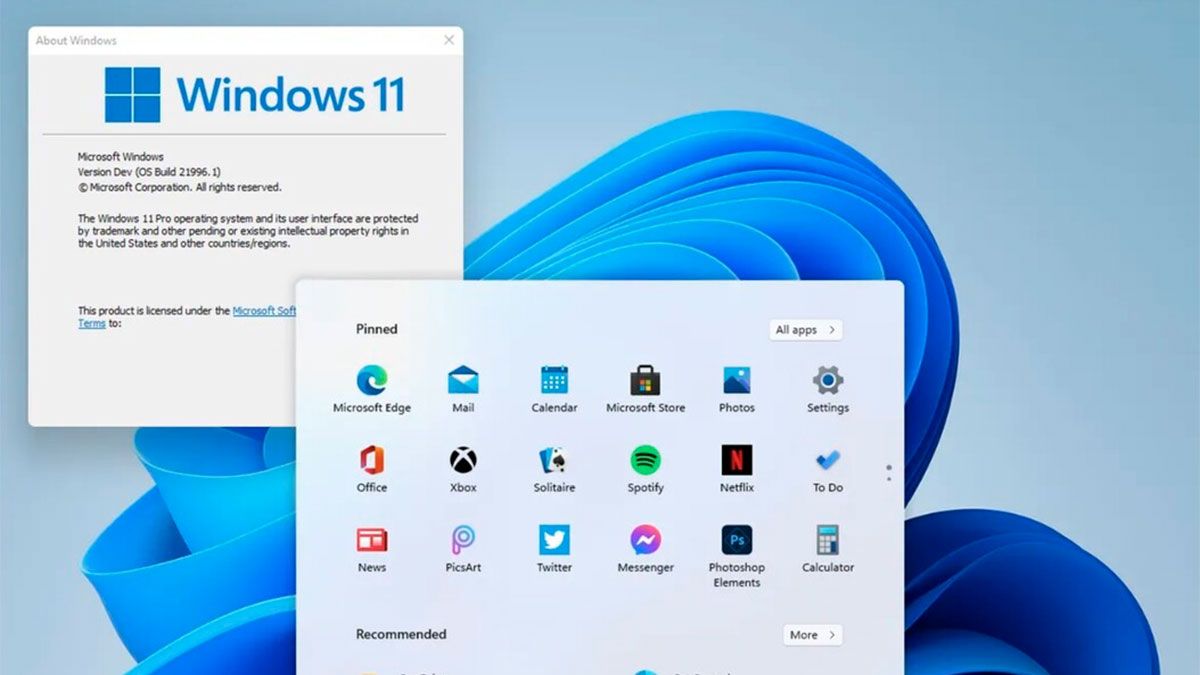Expand the All apps list
1200x675 pixels.
click(804, 329)
